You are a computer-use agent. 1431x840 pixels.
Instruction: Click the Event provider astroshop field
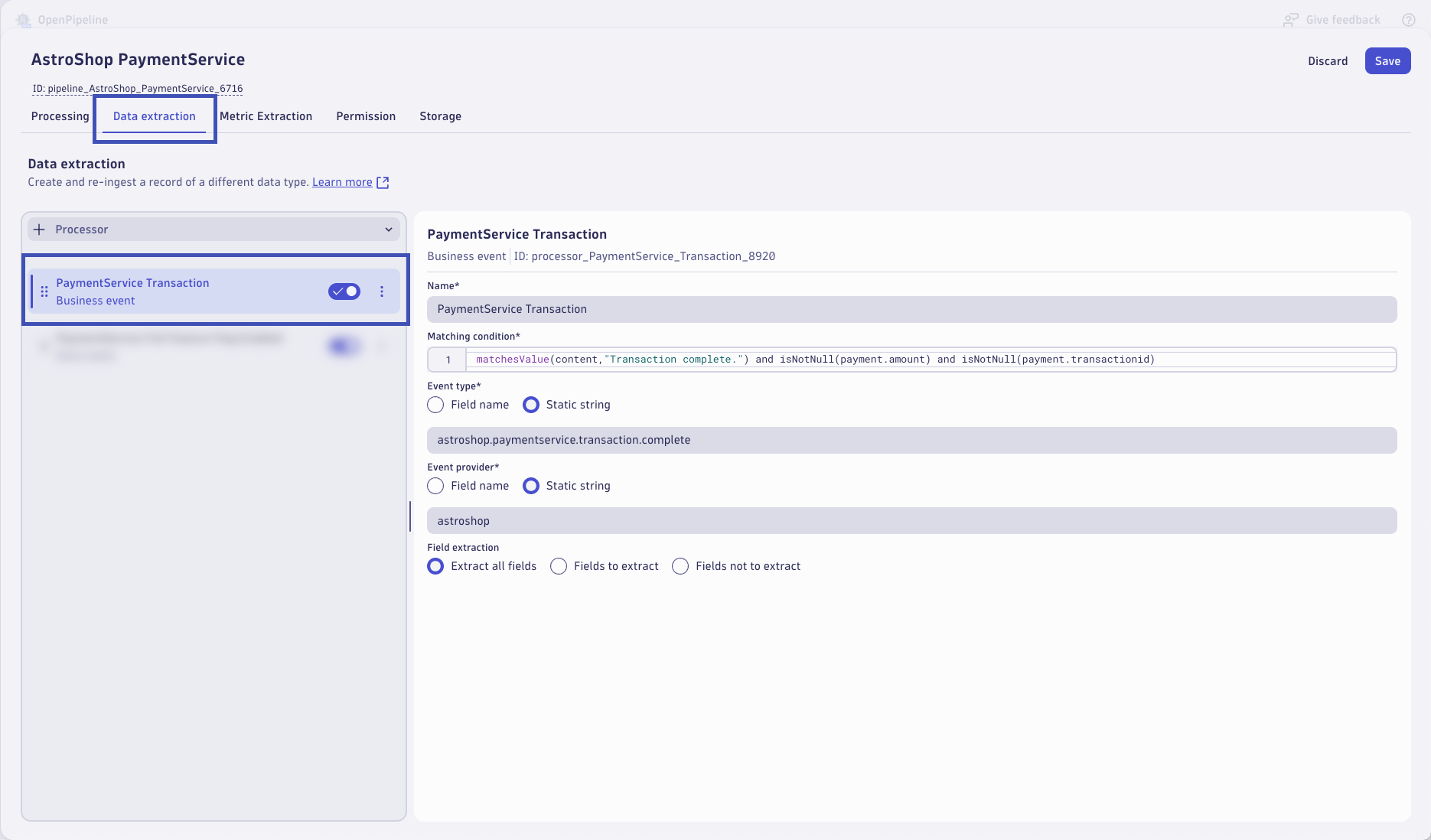tap(912, 521)
